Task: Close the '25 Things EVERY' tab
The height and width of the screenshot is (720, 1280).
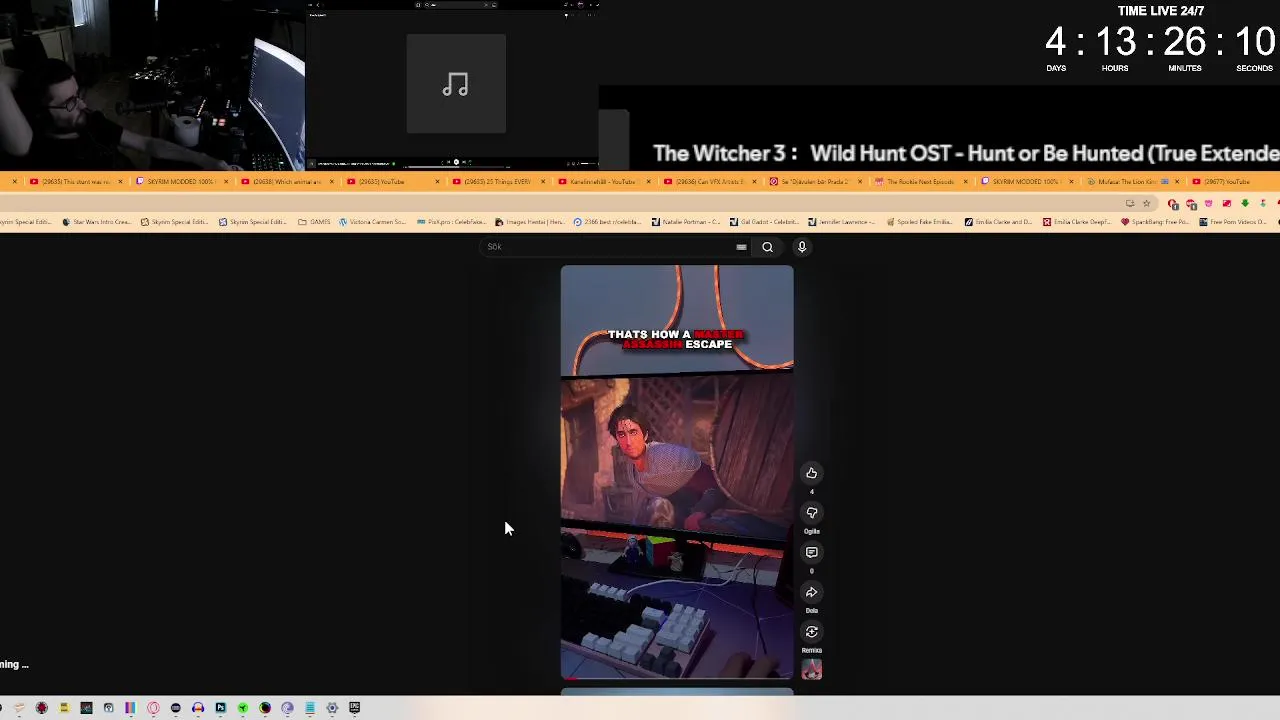Action: pos(543,182)
